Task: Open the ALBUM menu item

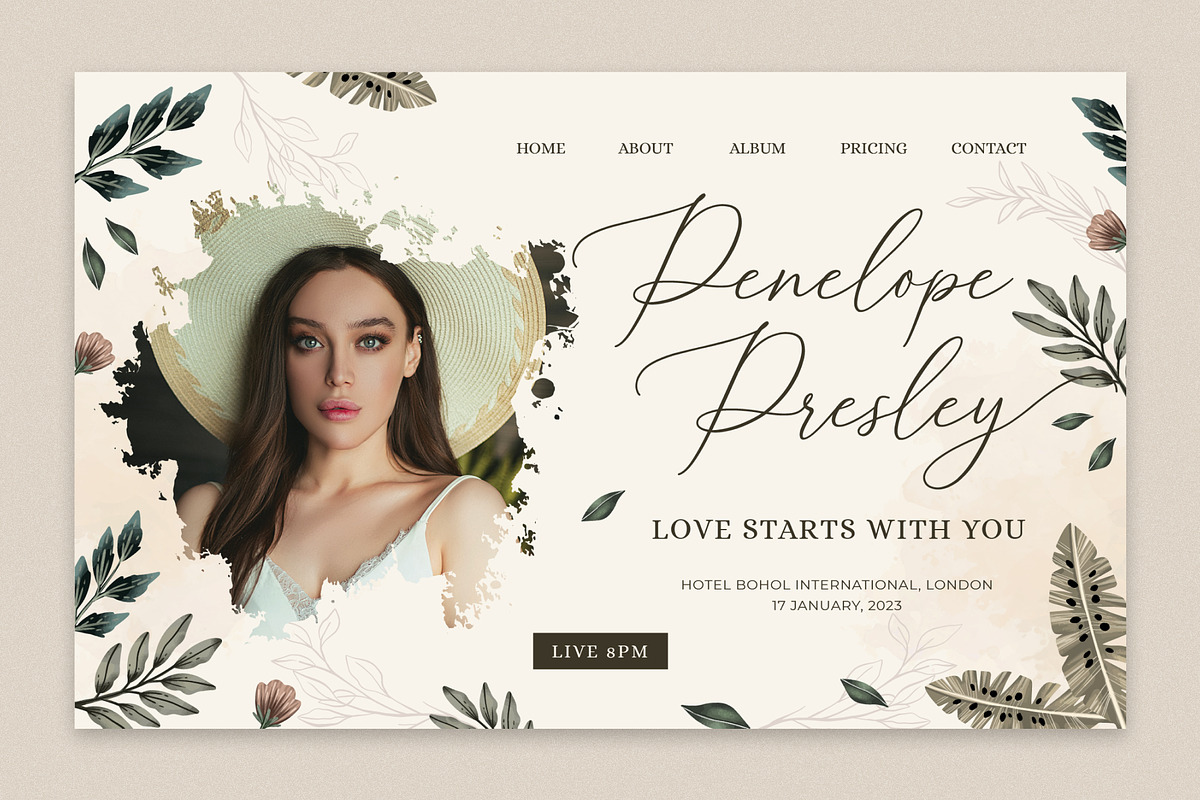Action: (x=757, y=148)
